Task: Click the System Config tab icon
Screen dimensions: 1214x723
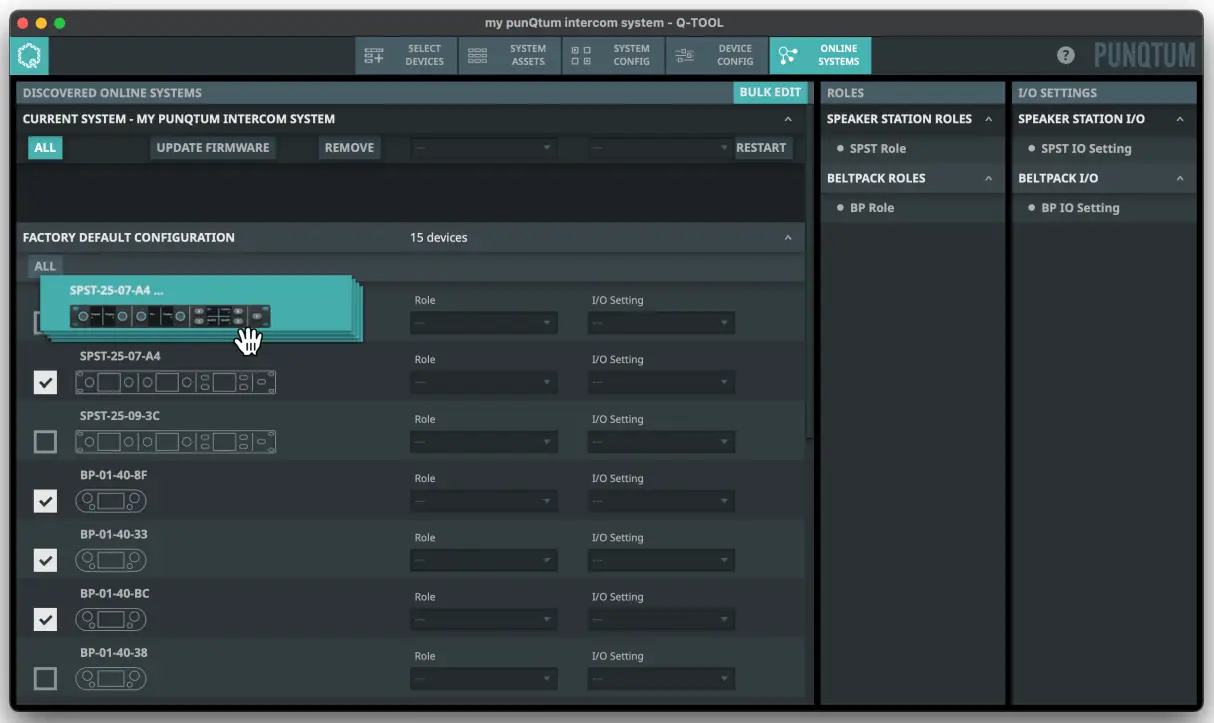Action: point(581,56)
